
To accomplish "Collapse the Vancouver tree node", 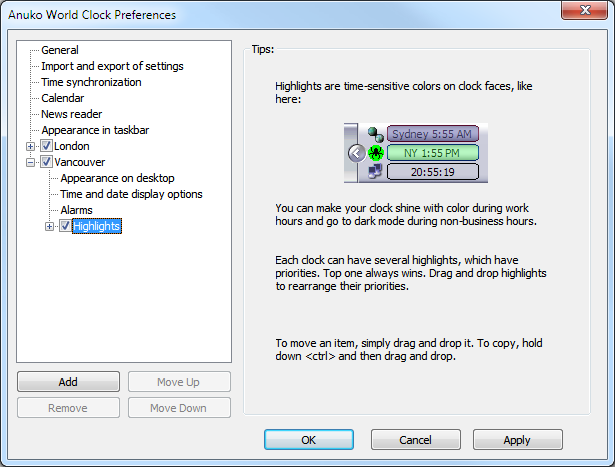I will tap(30, 162).
